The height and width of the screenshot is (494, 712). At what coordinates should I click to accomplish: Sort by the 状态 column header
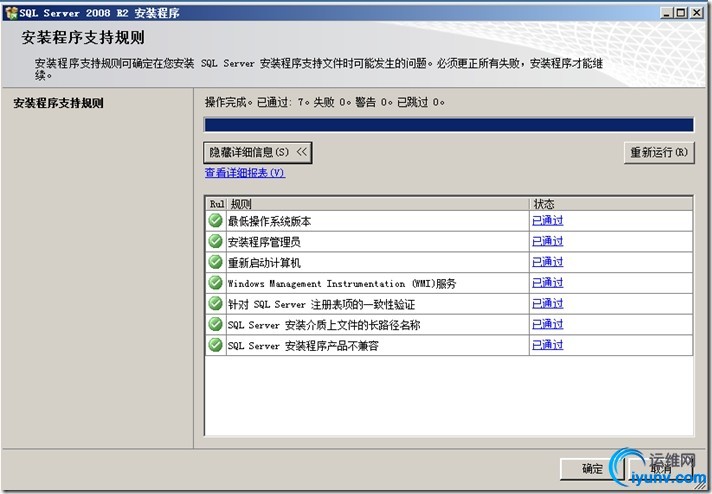pyautogui.click(x=611, y=204)
